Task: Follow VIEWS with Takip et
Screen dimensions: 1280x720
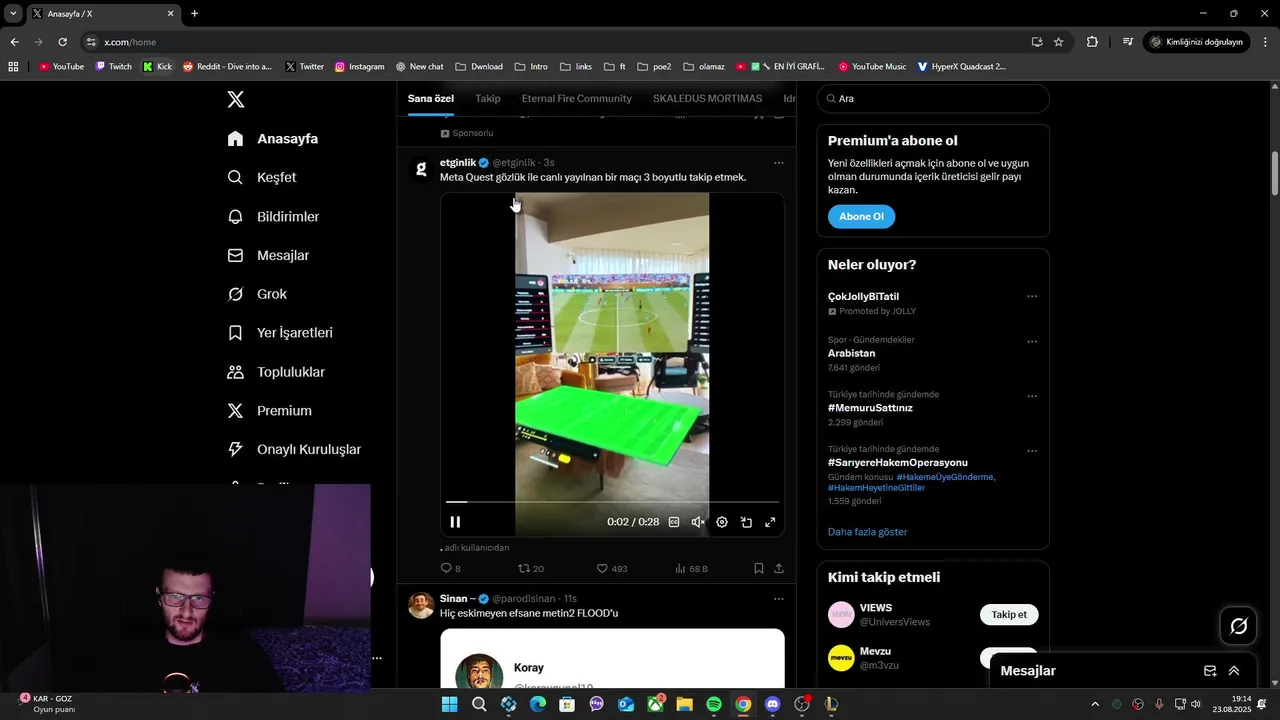Action: [1009, 615]
